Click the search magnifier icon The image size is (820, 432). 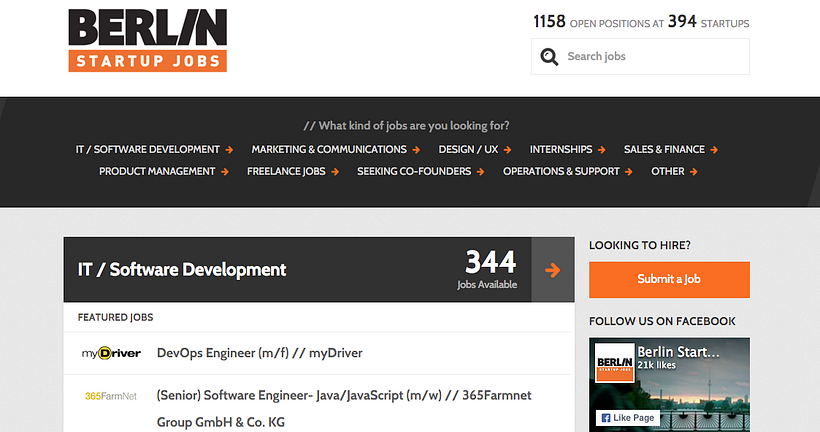[x=549, y=56]
